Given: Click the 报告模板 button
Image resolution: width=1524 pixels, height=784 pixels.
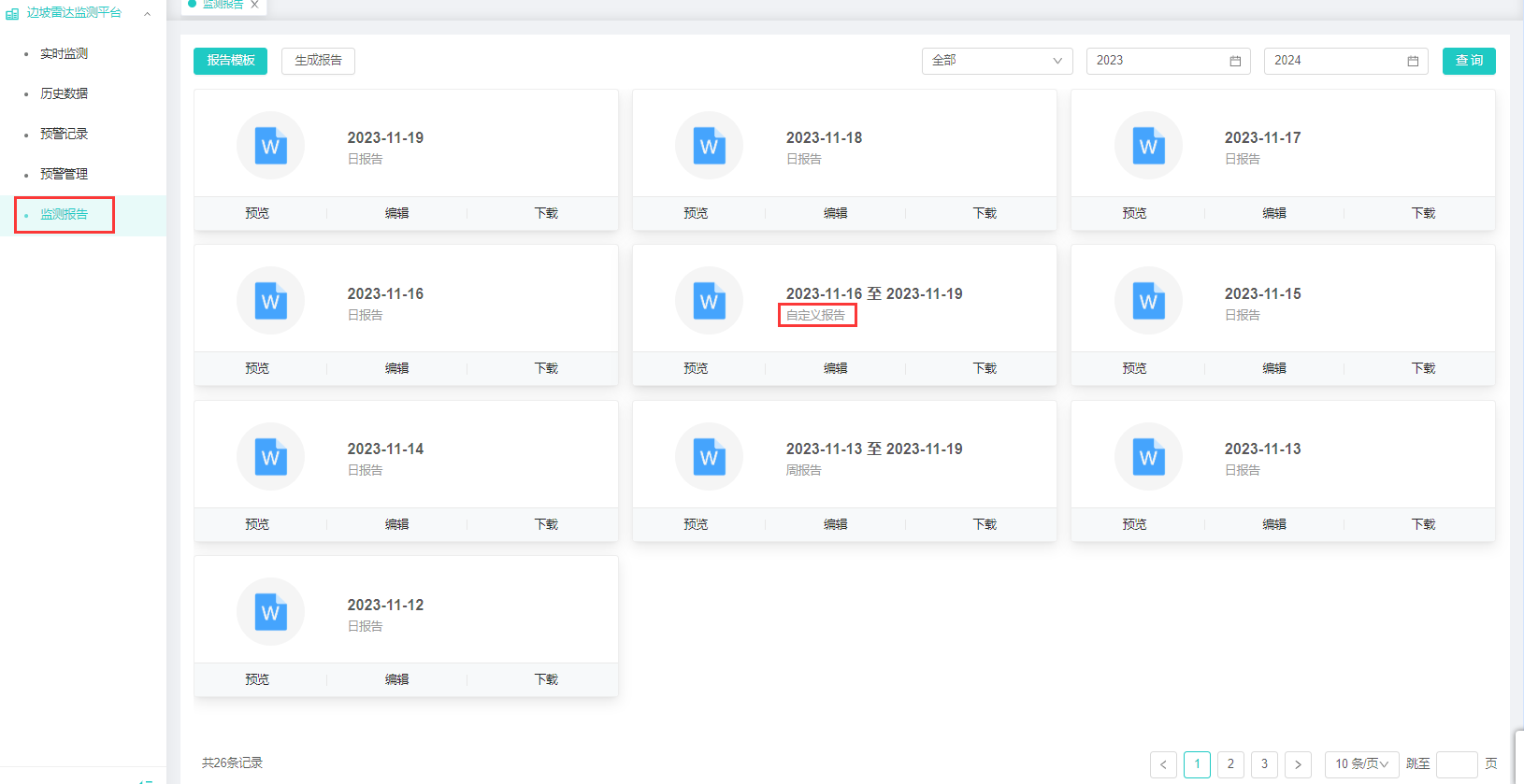Looking at the screenshot, I should pyautogui.click(x=230, y=61).
